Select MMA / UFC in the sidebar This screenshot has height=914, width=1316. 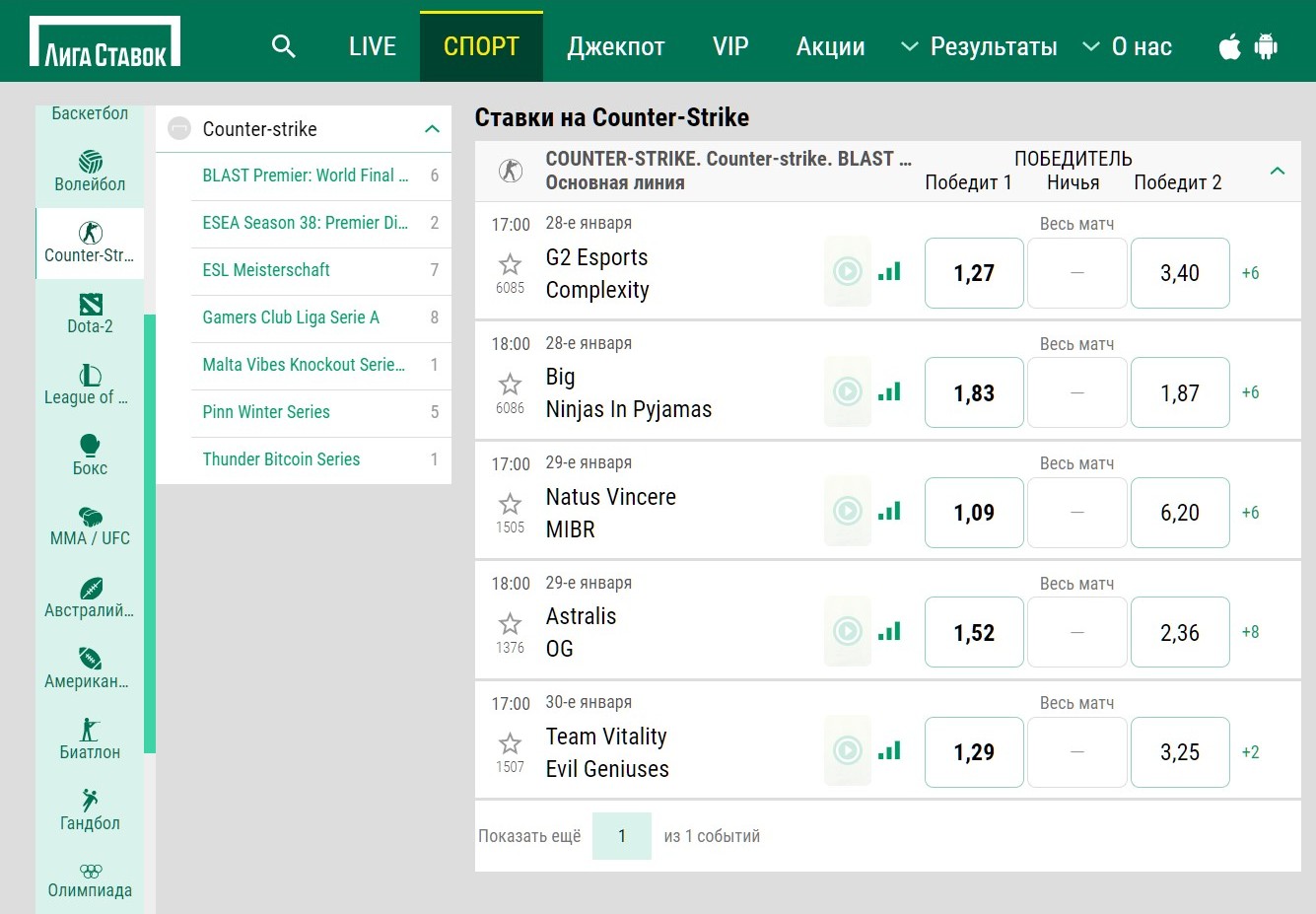click(90, 527)
